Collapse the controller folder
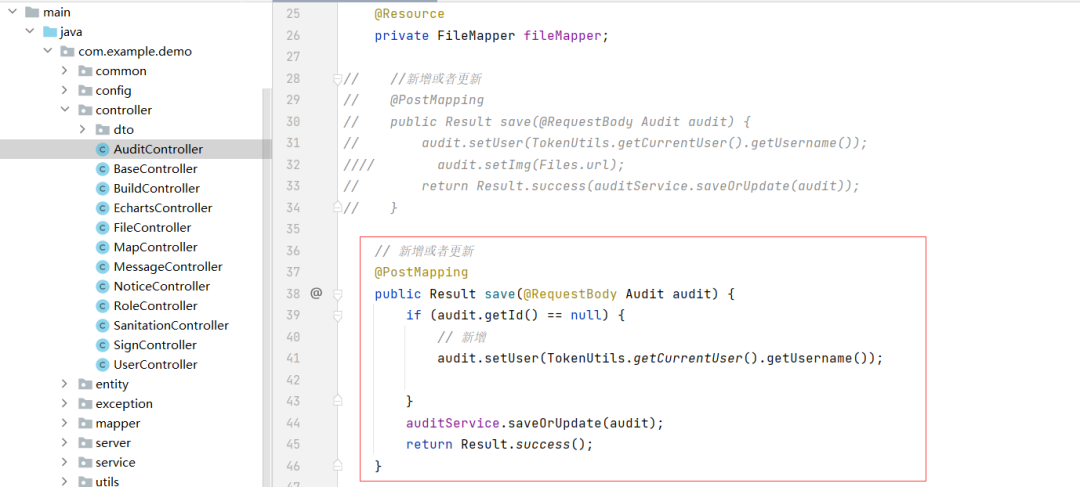Viewport: 1080px width, 487px height. point(65,110)
